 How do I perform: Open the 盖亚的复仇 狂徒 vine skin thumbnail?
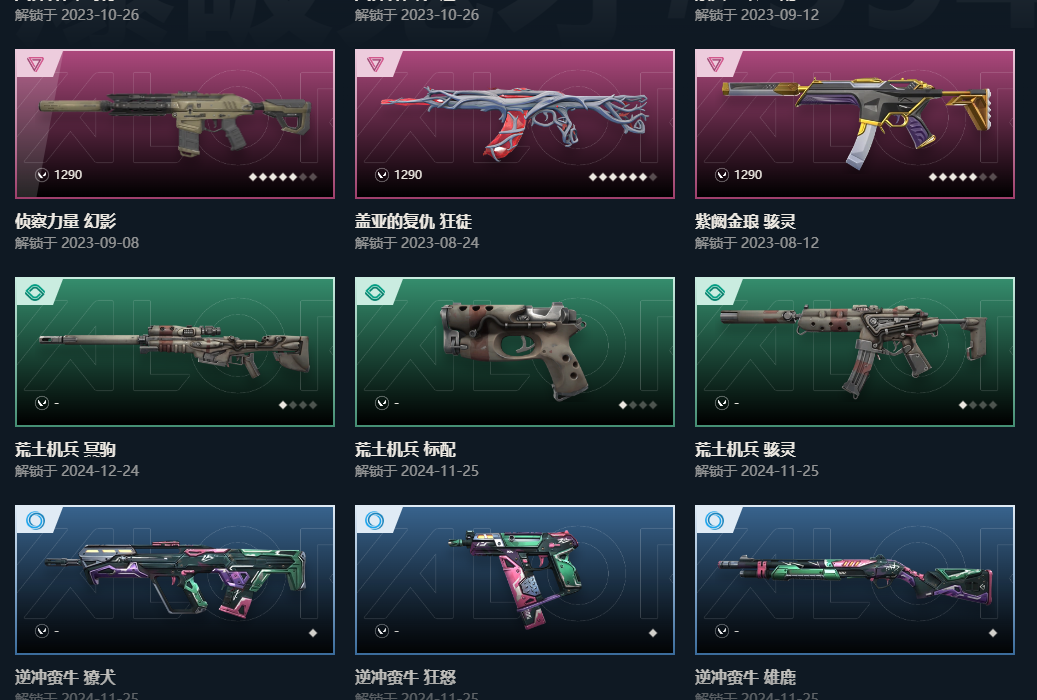tap(515, 124)
